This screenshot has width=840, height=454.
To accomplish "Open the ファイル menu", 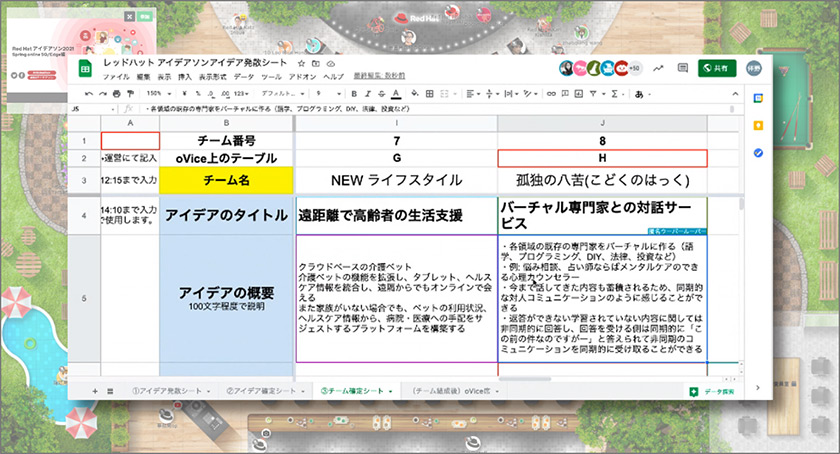I will click(x=116, y=77).
